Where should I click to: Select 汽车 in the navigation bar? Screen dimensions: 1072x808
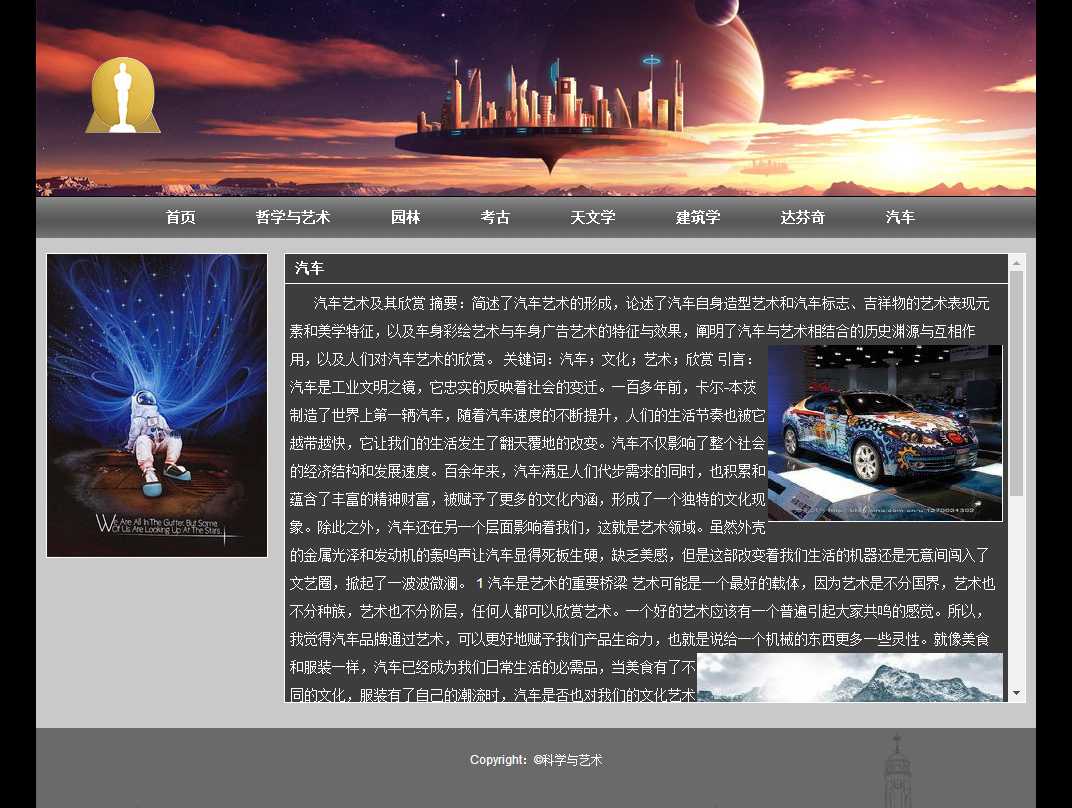(899, 217)
